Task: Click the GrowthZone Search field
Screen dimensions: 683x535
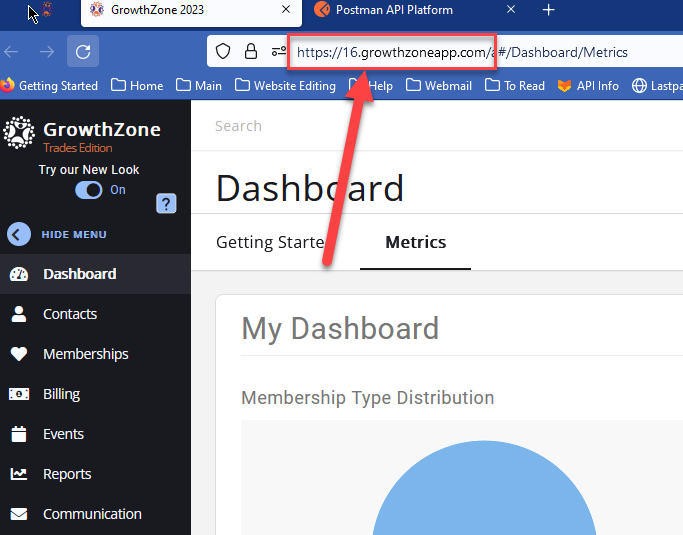Action: coord(400,126)
